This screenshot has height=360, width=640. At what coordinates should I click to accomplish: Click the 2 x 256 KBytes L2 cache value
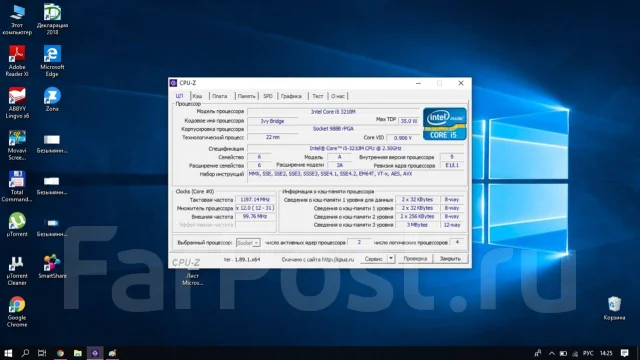(x=417, y=216)
